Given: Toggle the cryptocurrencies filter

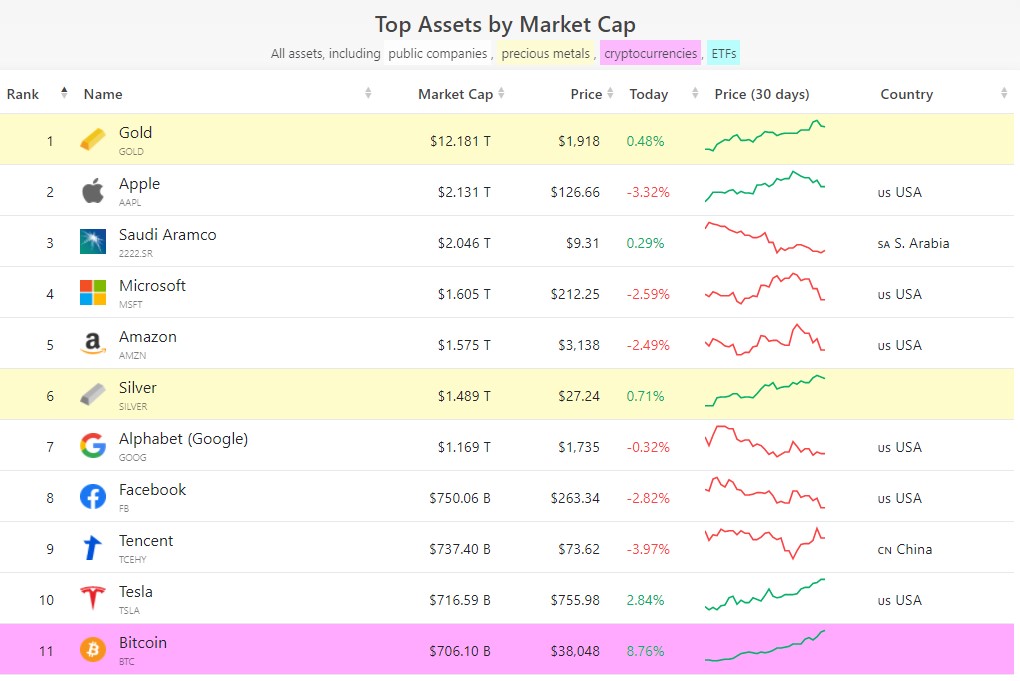Looking at the screenshot, I should tap(649, 53).
